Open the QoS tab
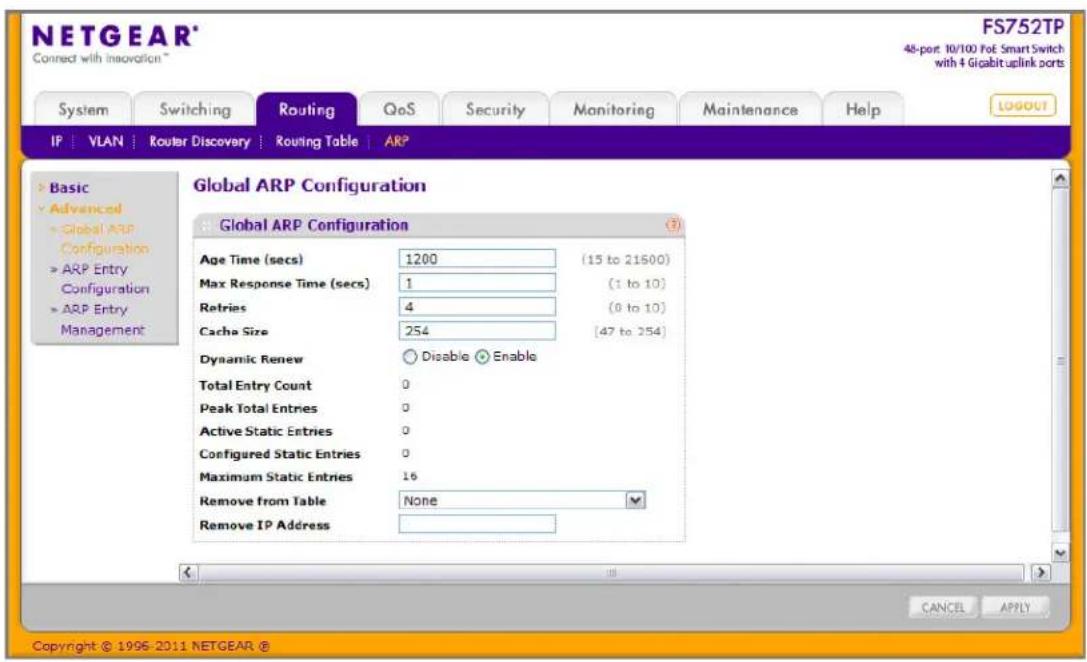This screenshot has height=662, width=1087. (399, 110)
